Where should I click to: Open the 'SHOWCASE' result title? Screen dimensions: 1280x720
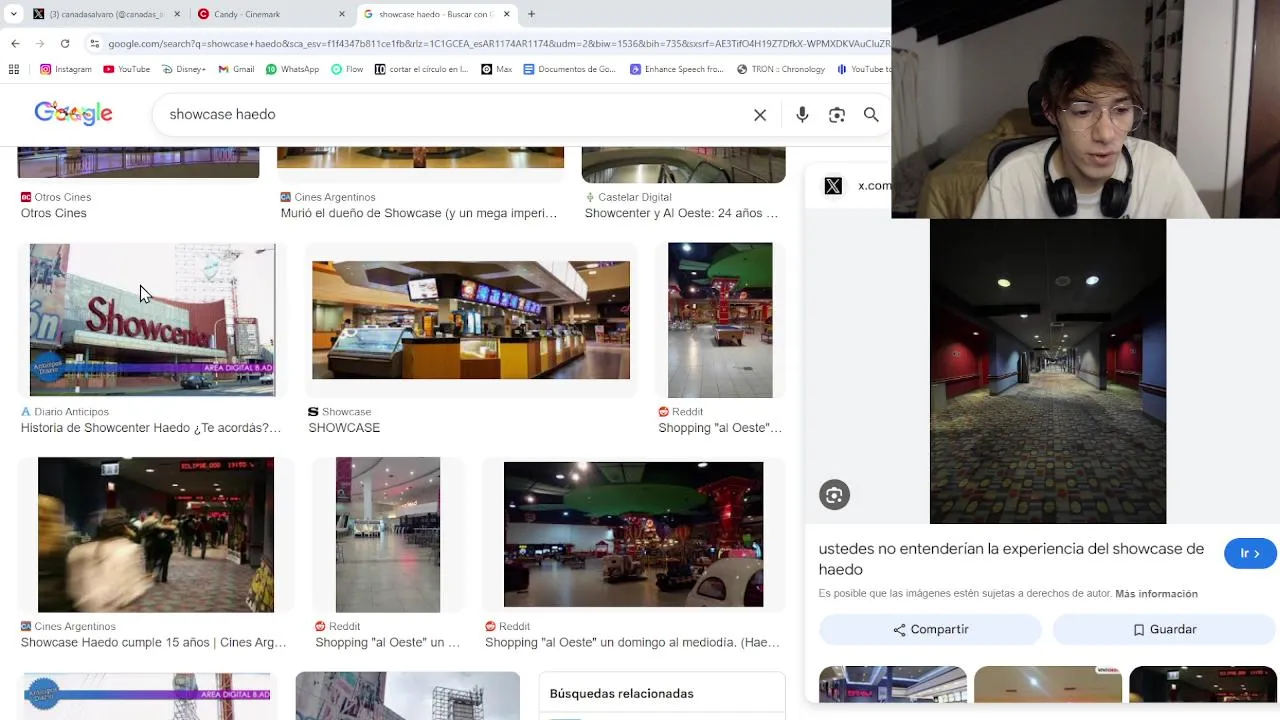pyautogui.click(x=344, y=428)
